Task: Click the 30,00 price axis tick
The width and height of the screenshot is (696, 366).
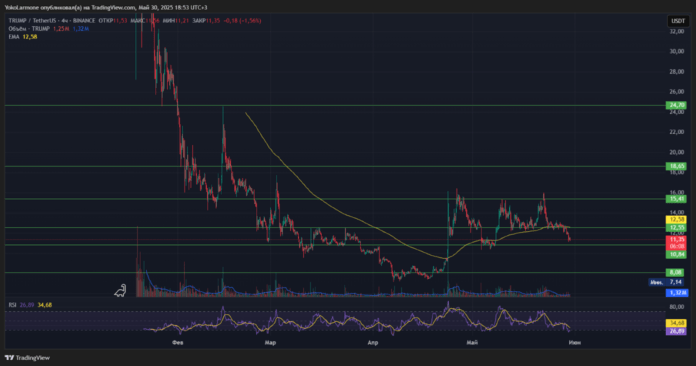Action: [676, 51]
